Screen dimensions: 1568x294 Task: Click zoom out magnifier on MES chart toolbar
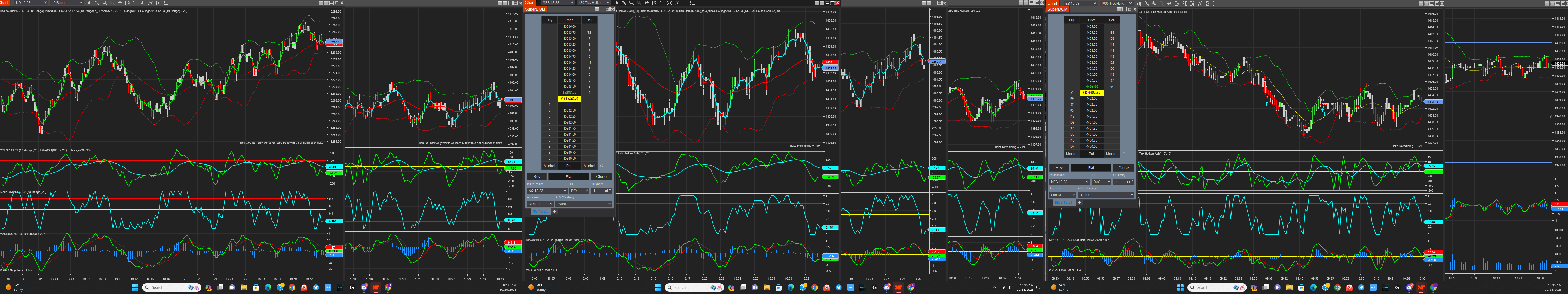639,3
